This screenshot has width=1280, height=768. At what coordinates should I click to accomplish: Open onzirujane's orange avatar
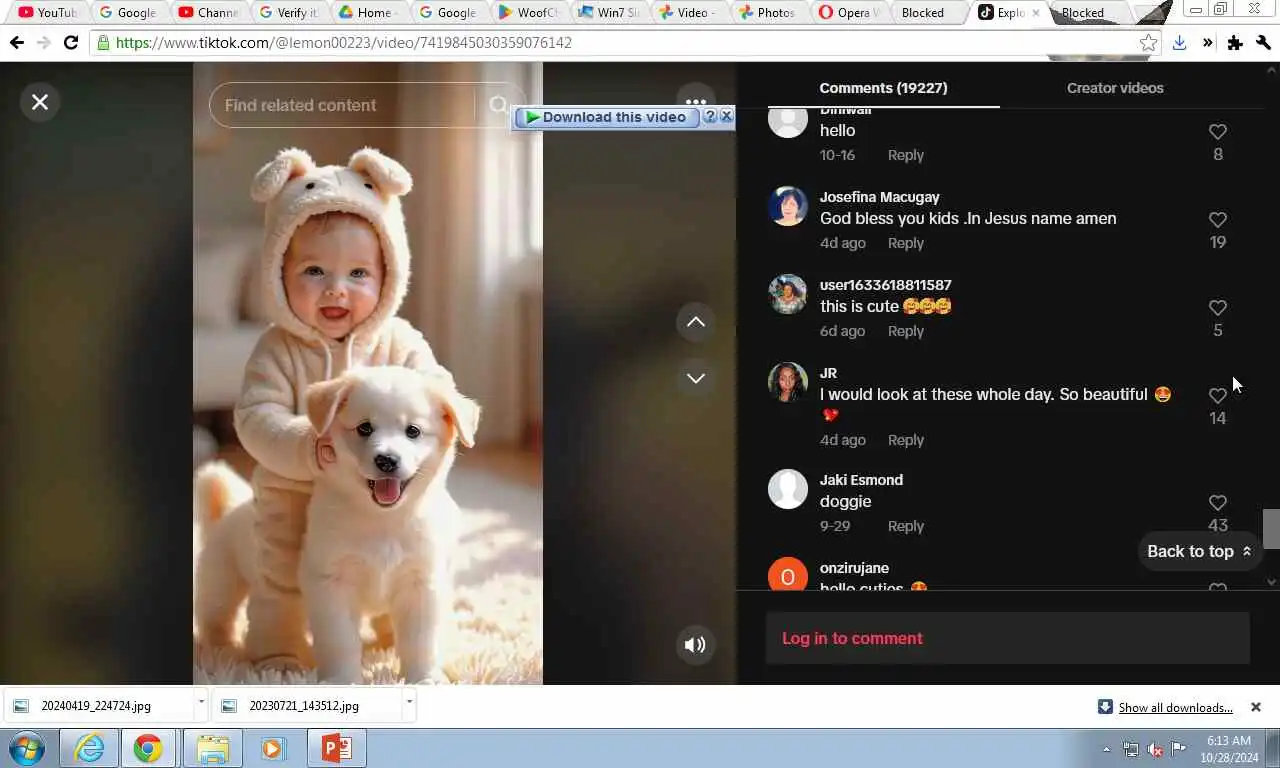[787, 574]
